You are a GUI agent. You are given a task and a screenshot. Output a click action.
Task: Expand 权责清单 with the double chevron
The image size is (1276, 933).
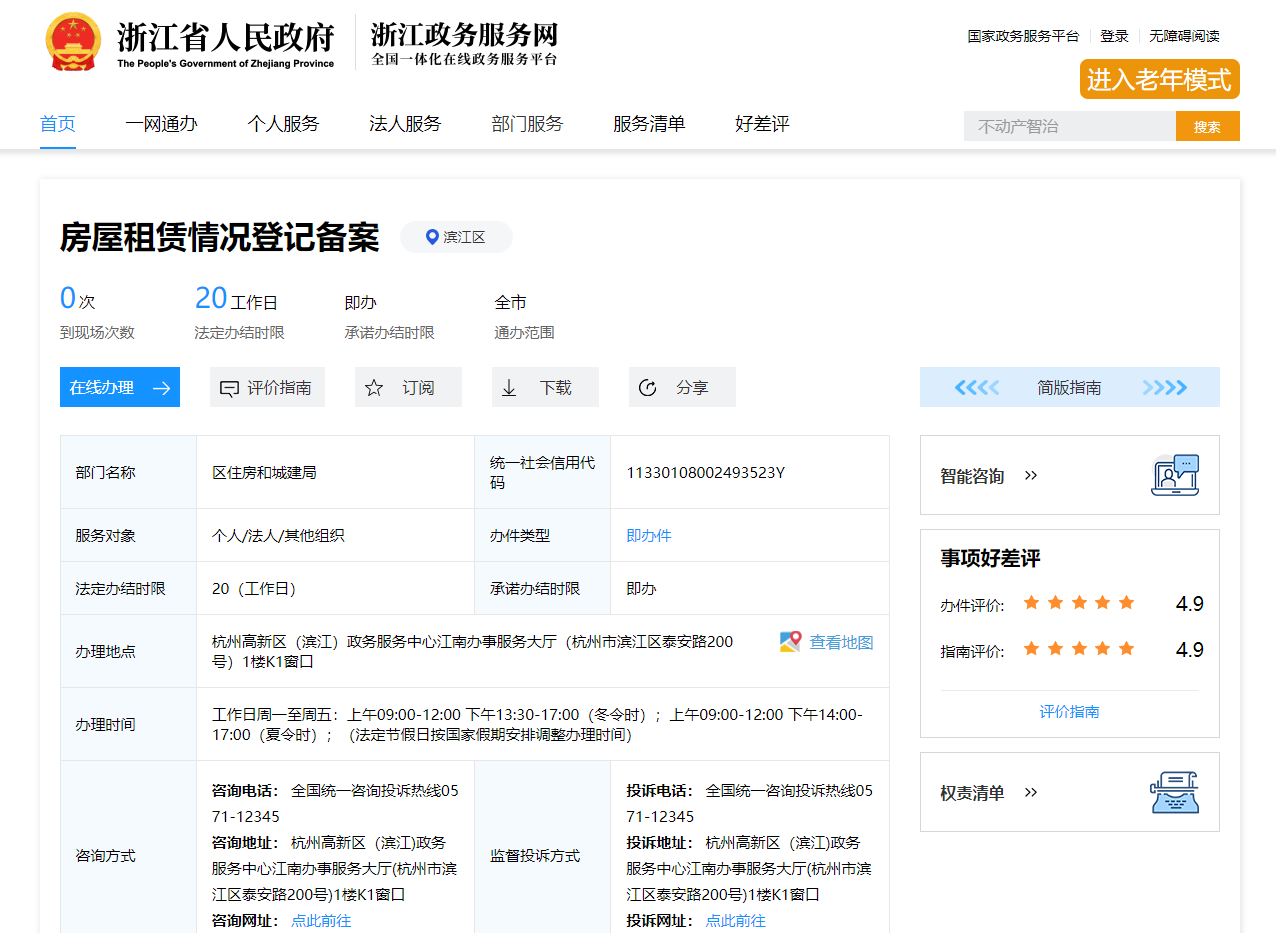pos(1031,793)
